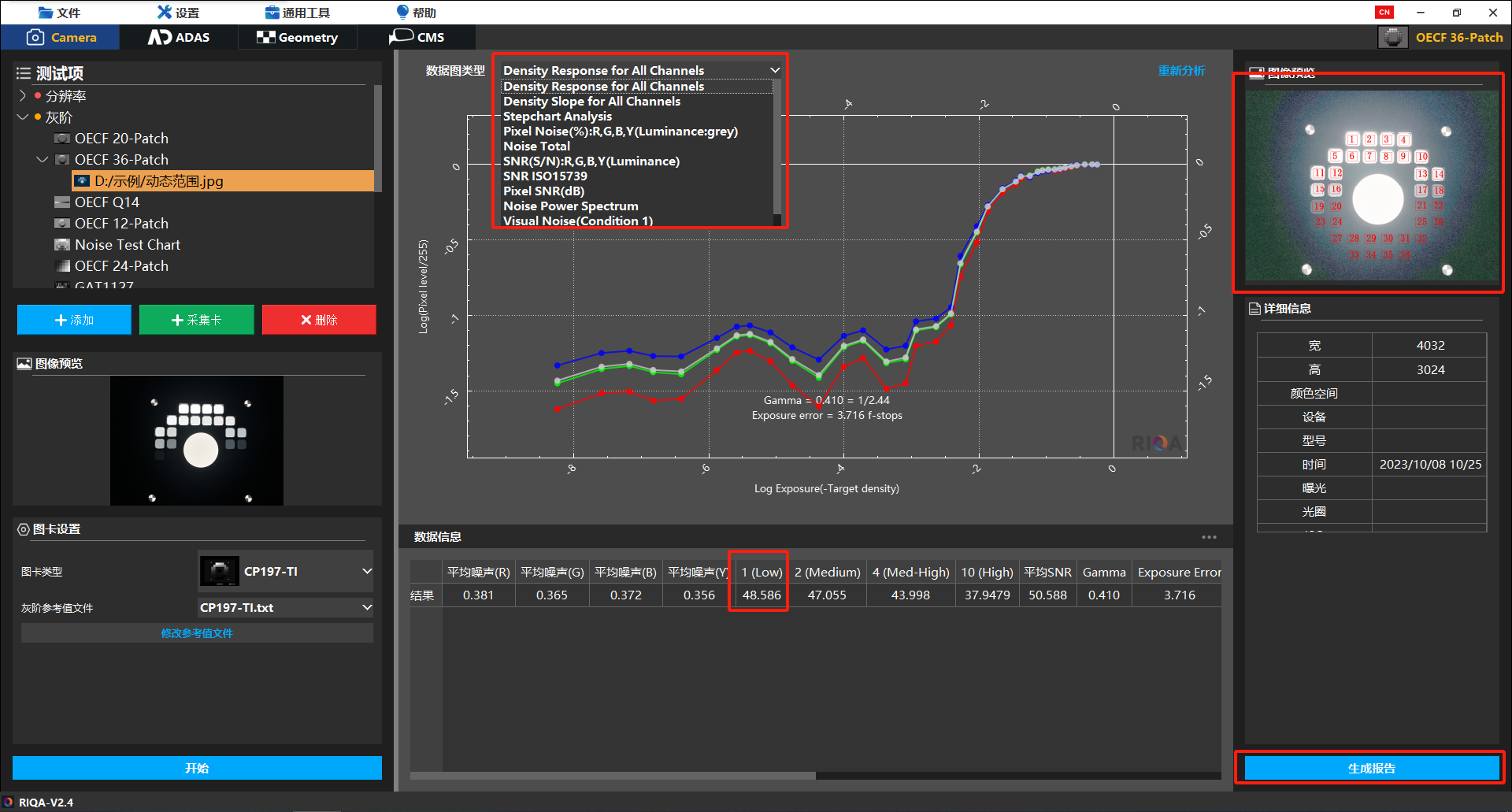The width and height of the screenshot is (1512, 812).
Task: Click the horizontal scrollbar under data table
Action: [x=613, y=776]
